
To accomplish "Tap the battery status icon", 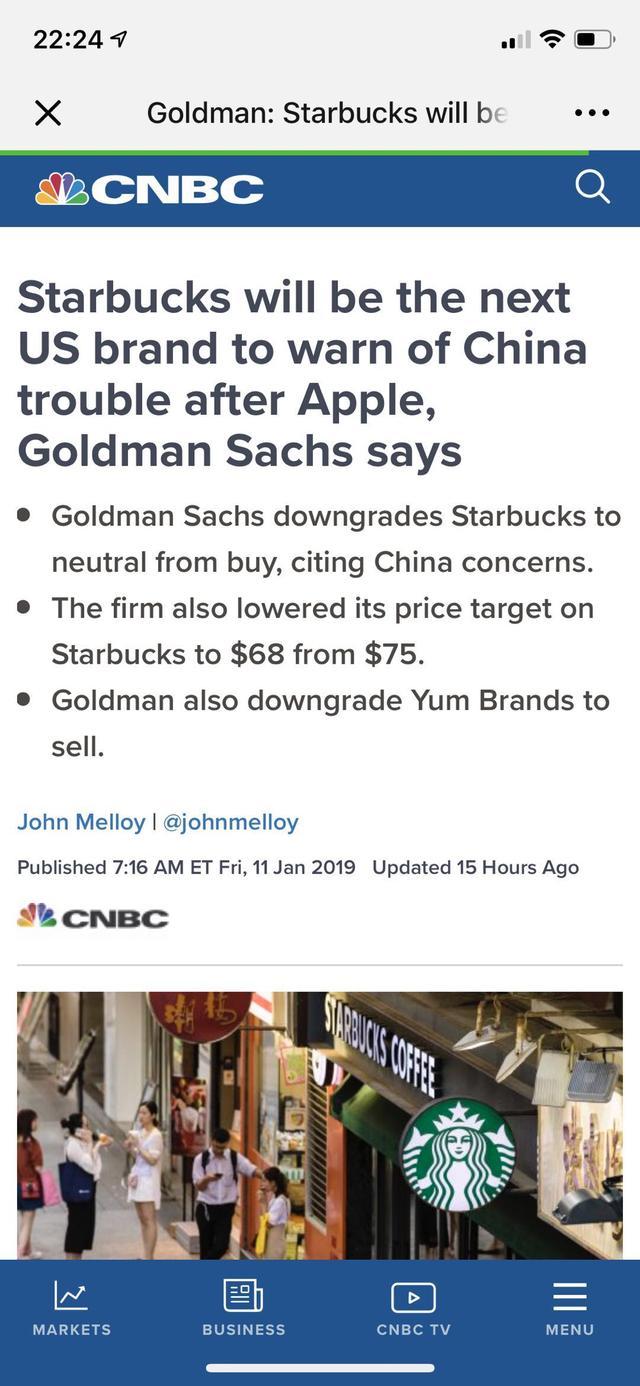I will [x=594, y=40].
